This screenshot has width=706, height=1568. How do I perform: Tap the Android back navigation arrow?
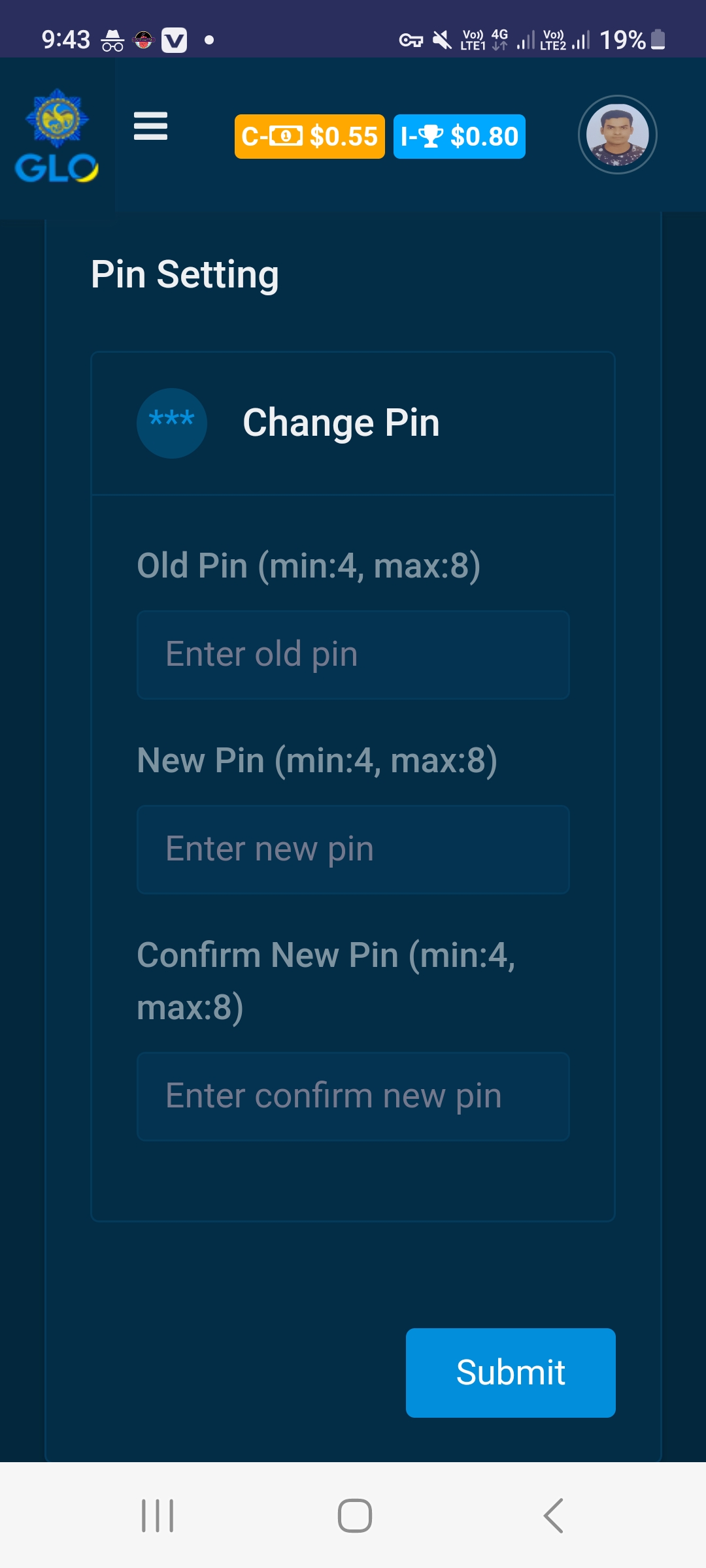click(x=553, y=1516)
